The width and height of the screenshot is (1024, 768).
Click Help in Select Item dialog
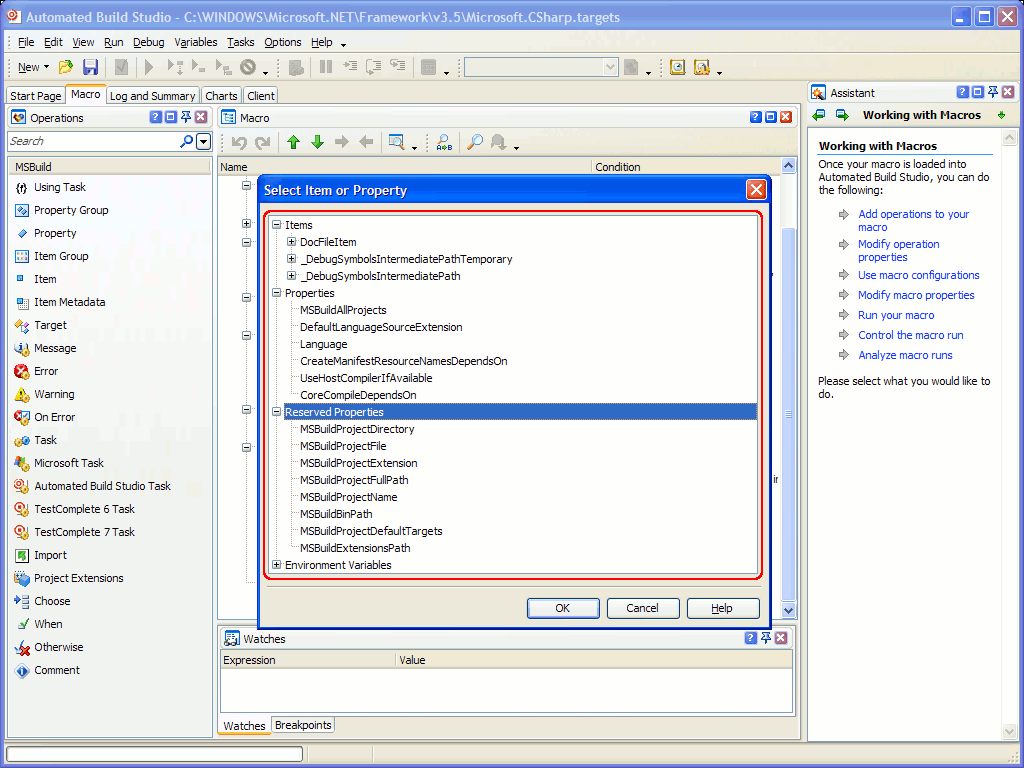[x=722, y=608]
